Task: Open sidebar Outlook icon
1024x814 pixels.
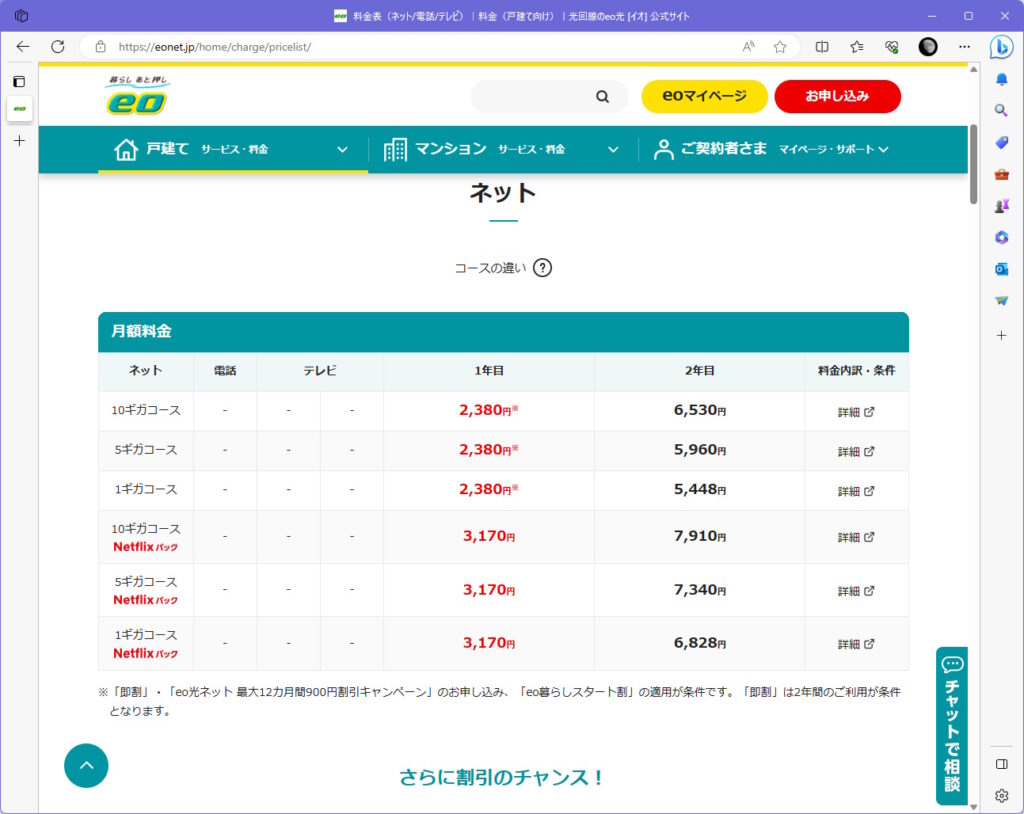Action: (x=1001, y=269)
